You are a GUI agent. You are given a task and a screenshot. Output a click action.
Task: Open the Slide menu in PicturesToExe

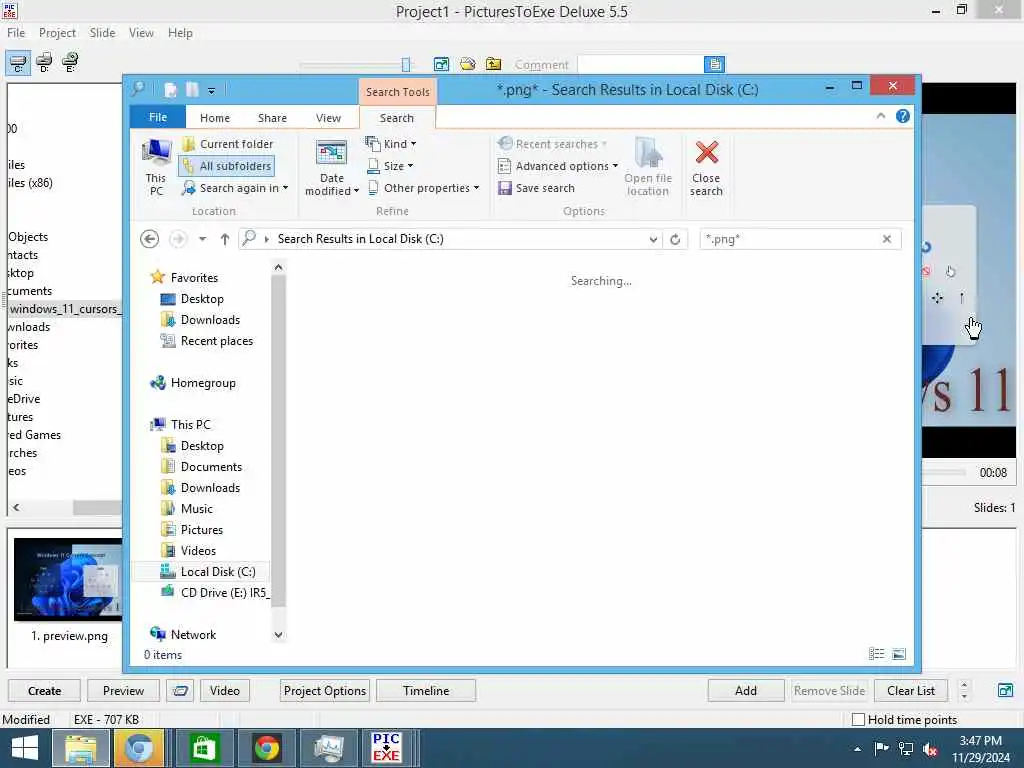[x=102, y=33]
